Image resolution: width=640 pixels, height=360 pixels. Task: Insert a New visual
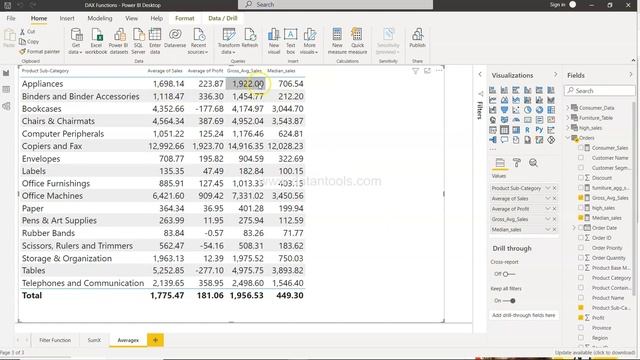pos(274,41)
